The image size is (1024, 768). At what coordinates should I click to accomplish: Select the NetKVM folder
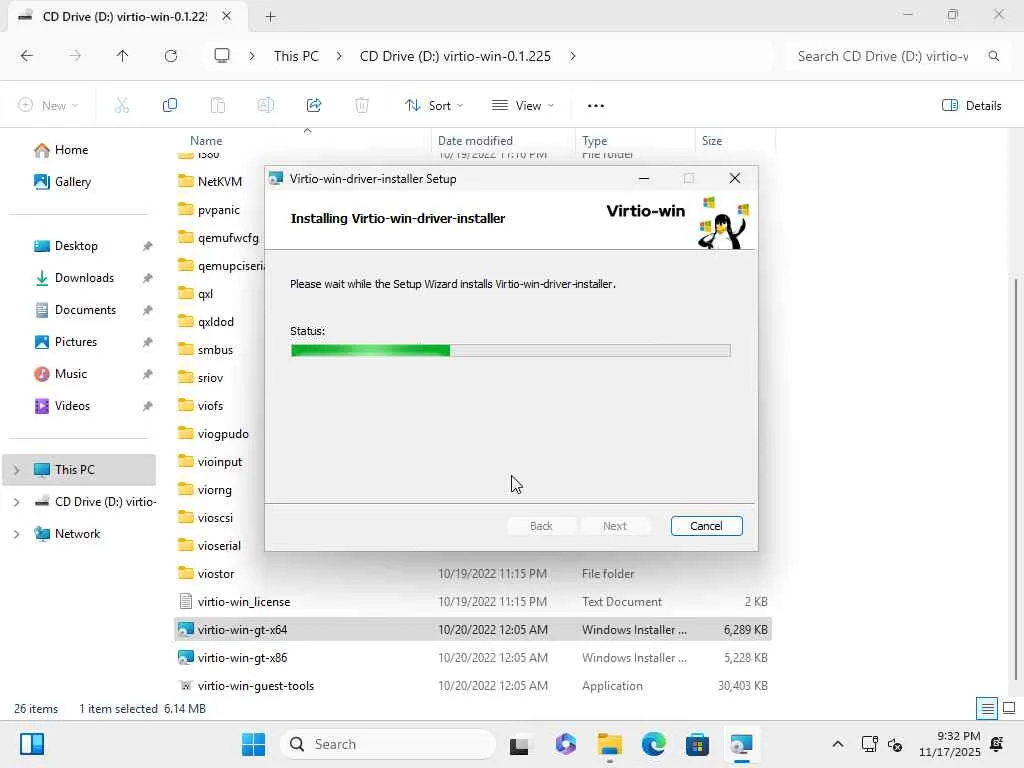[219, 182]
